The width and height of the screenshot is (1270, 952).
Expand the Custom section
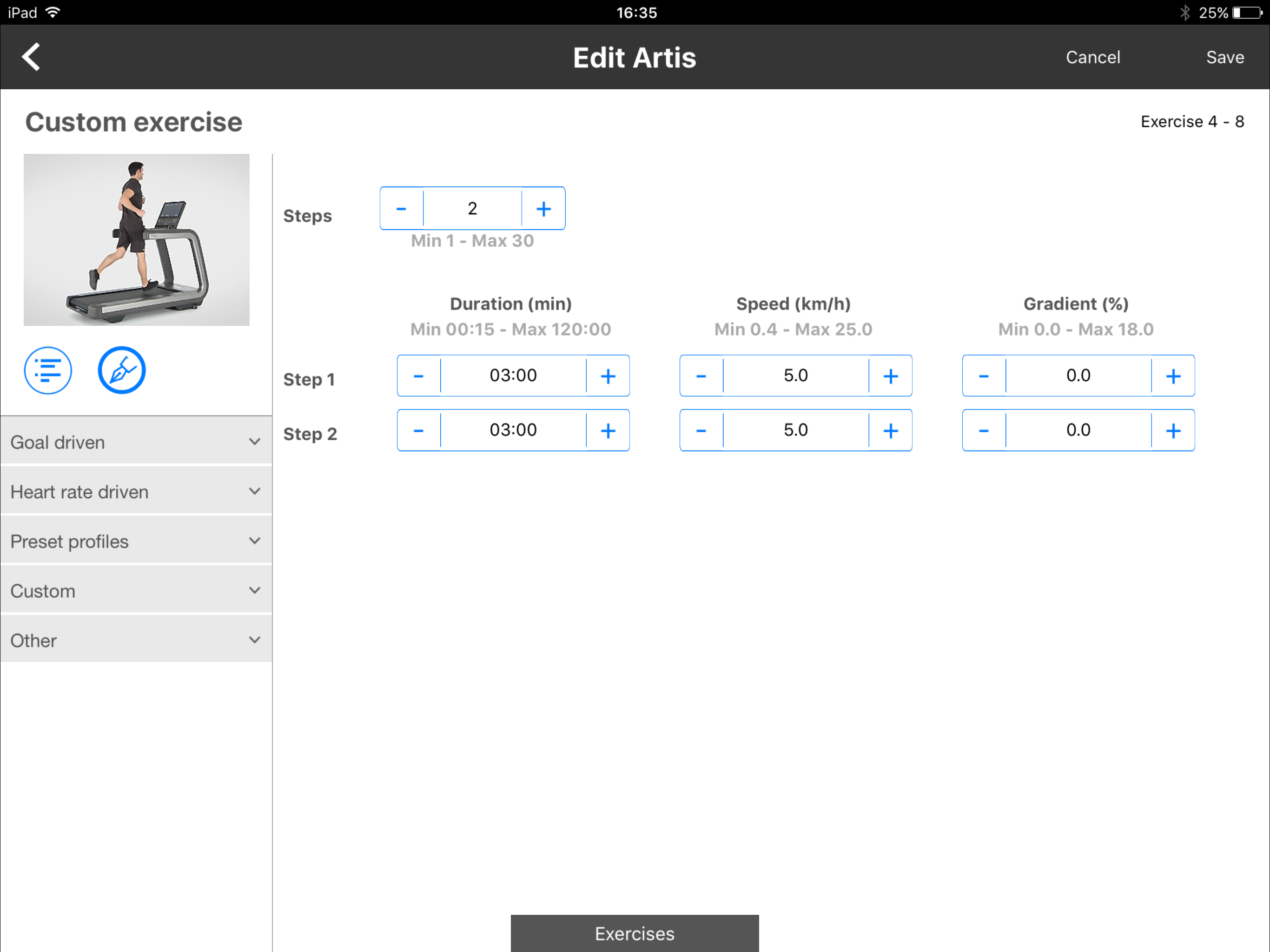[136, 590]
